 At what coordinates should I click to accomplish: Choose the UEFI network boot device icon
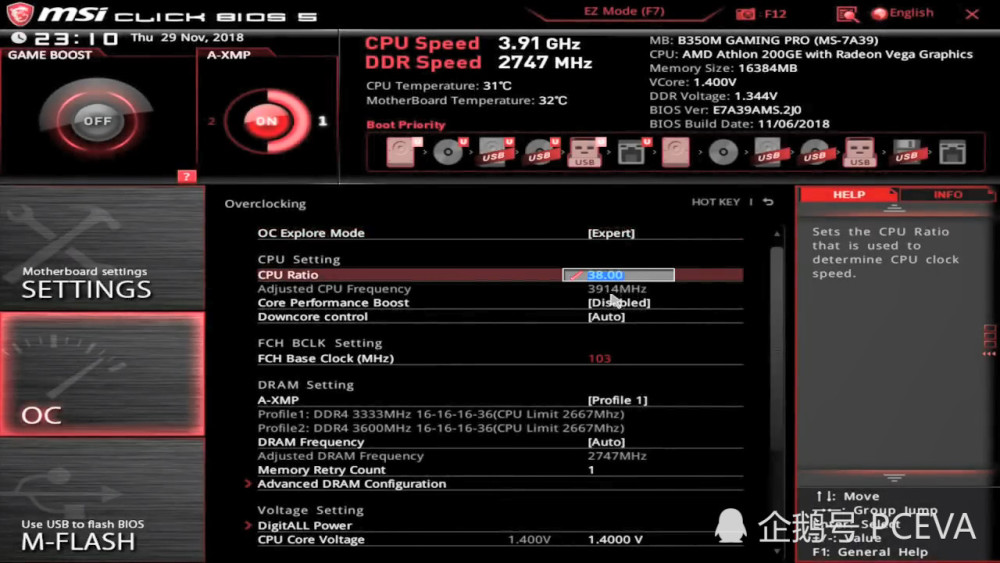coord(633,152)
